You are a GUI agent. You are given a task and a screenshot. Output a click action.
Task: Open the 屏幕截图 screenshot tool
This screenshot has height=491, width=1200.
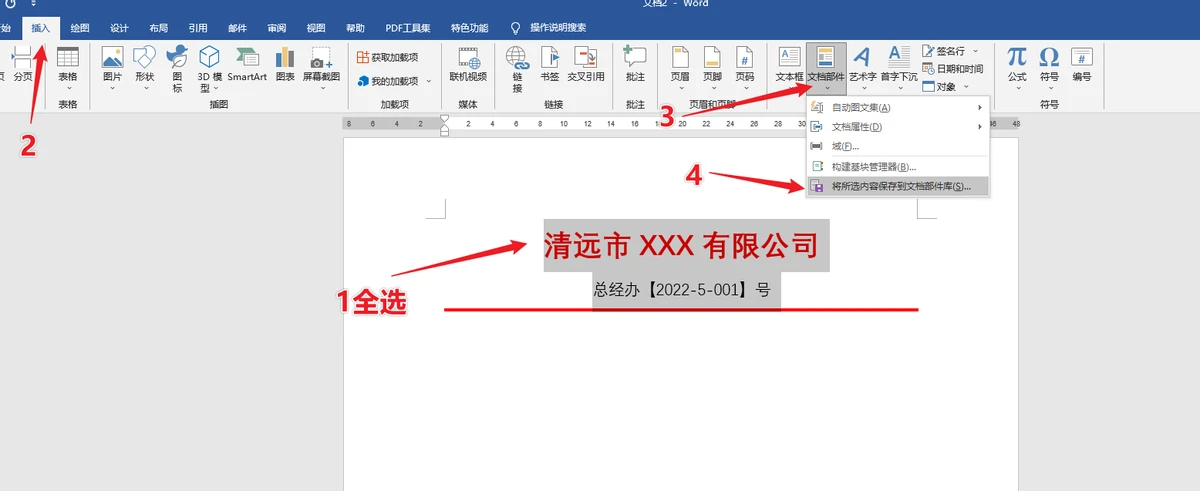321,68
